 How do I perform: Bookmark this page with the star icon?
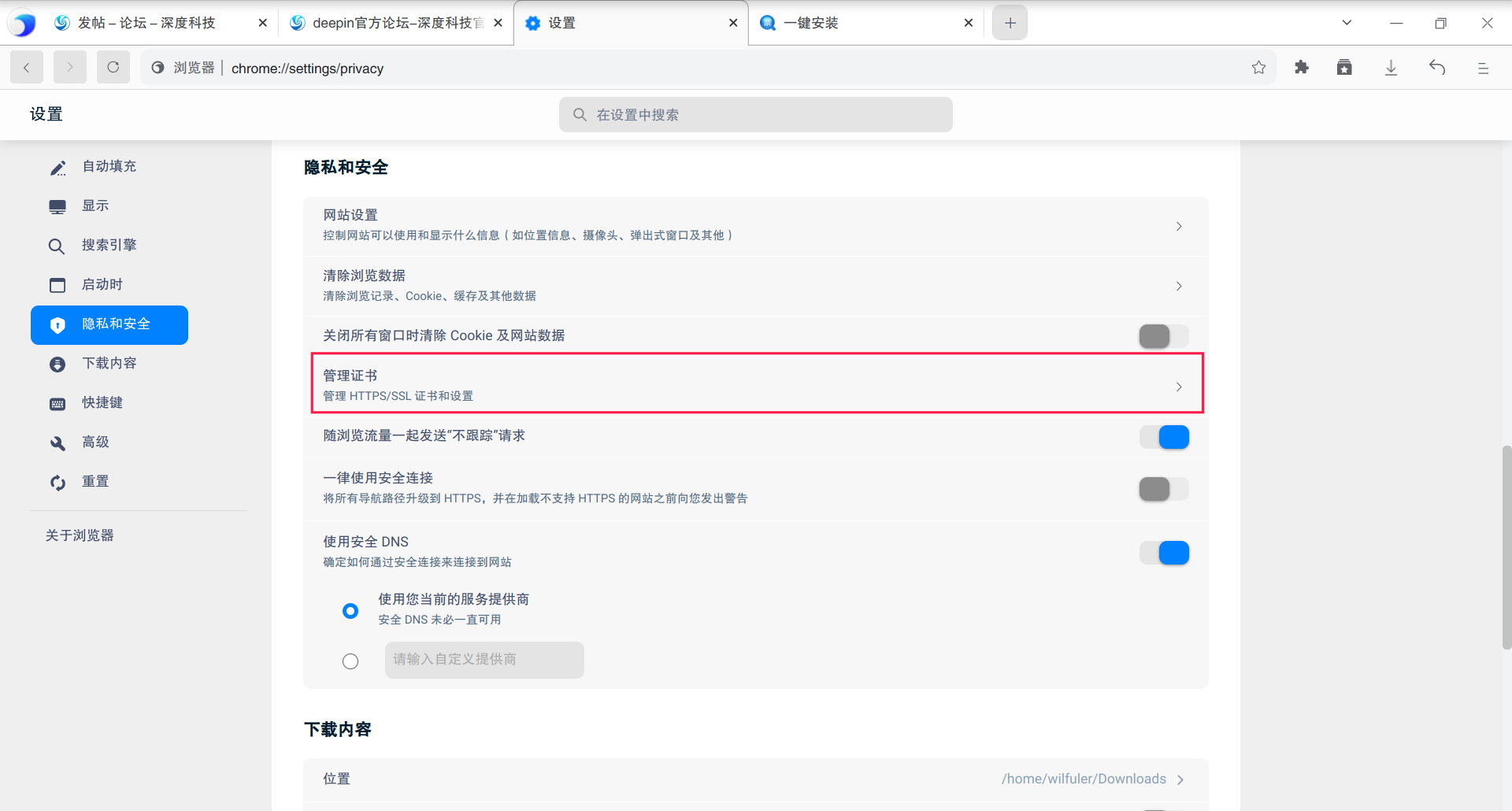pos(1258,68)
